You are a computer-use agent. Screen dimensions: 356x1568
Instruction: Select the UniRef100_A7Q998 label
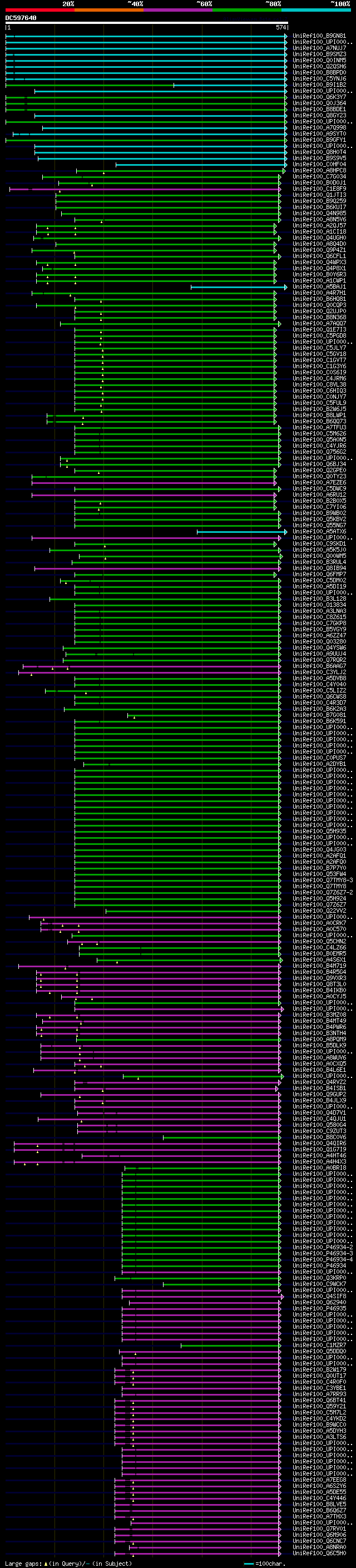point(319,128)
